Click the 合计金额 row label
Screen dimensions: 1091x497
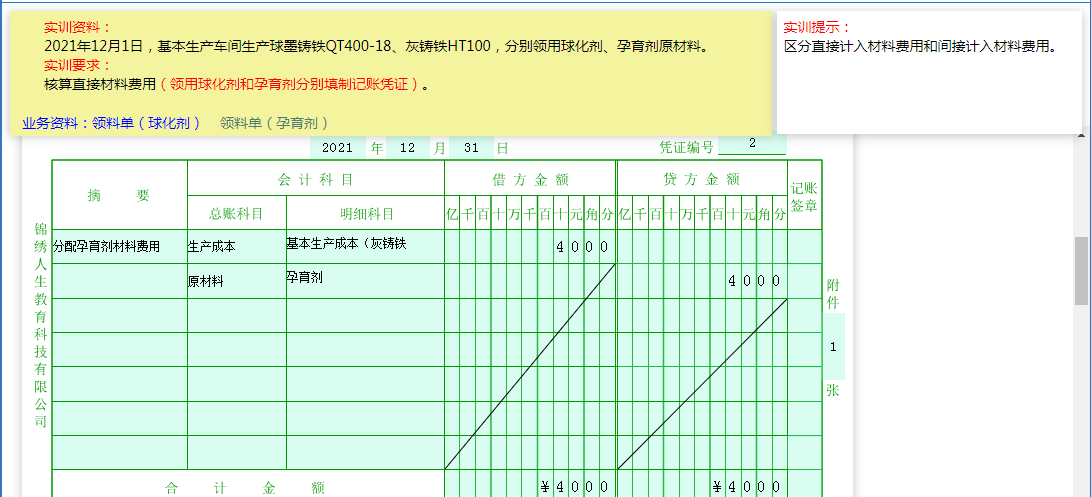[248, 487]
